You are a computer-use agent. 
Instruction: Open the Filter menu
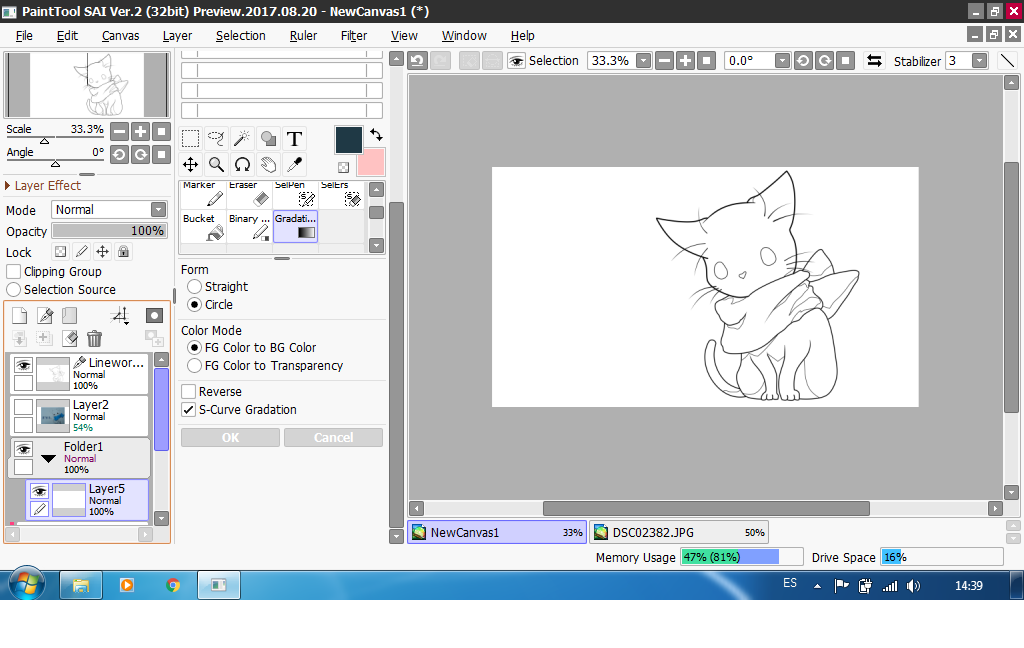point(354,36)
